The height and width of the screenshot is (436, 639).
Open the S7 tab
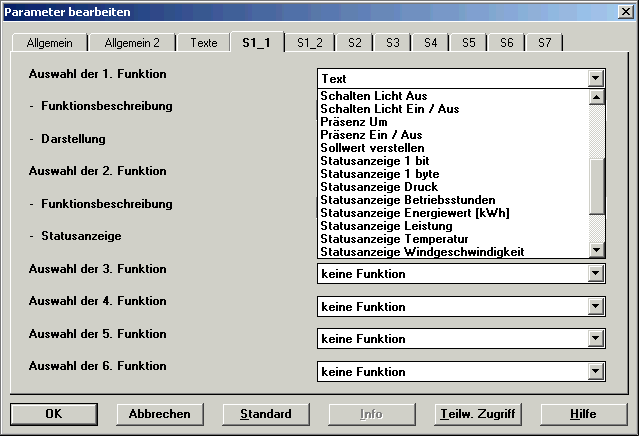[x=544, y=43]
